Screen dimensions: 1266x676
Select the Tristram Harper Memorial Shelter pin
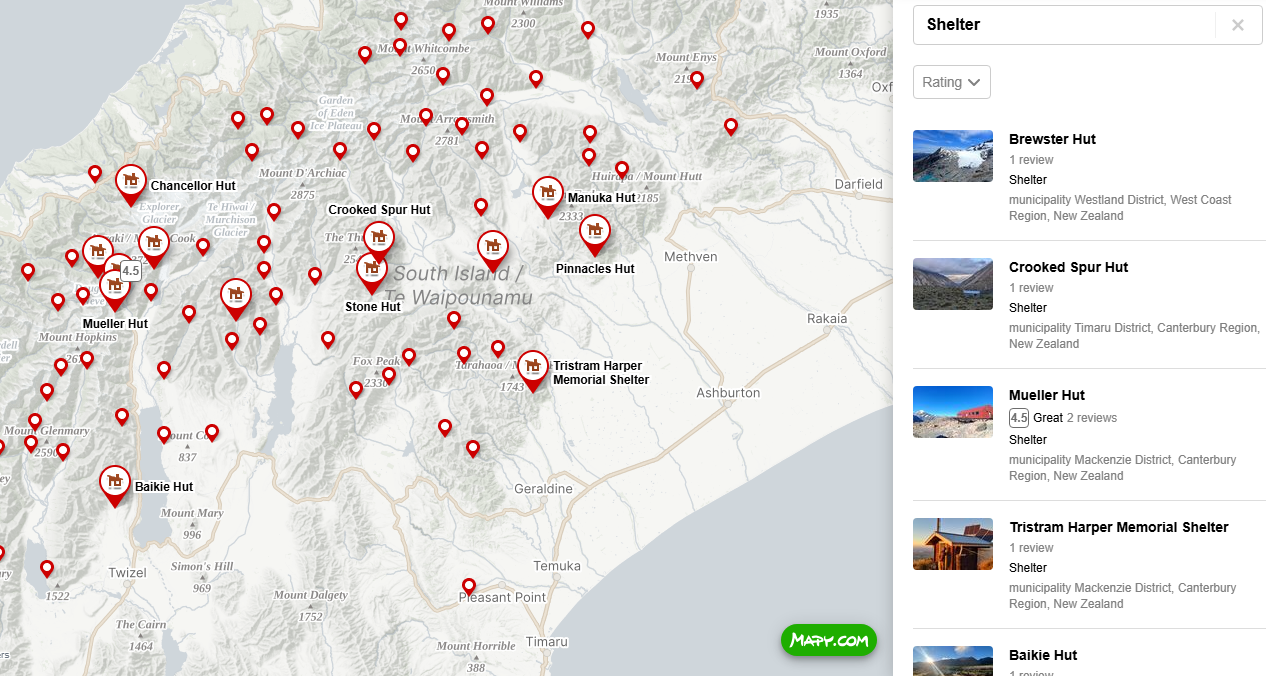533,368
